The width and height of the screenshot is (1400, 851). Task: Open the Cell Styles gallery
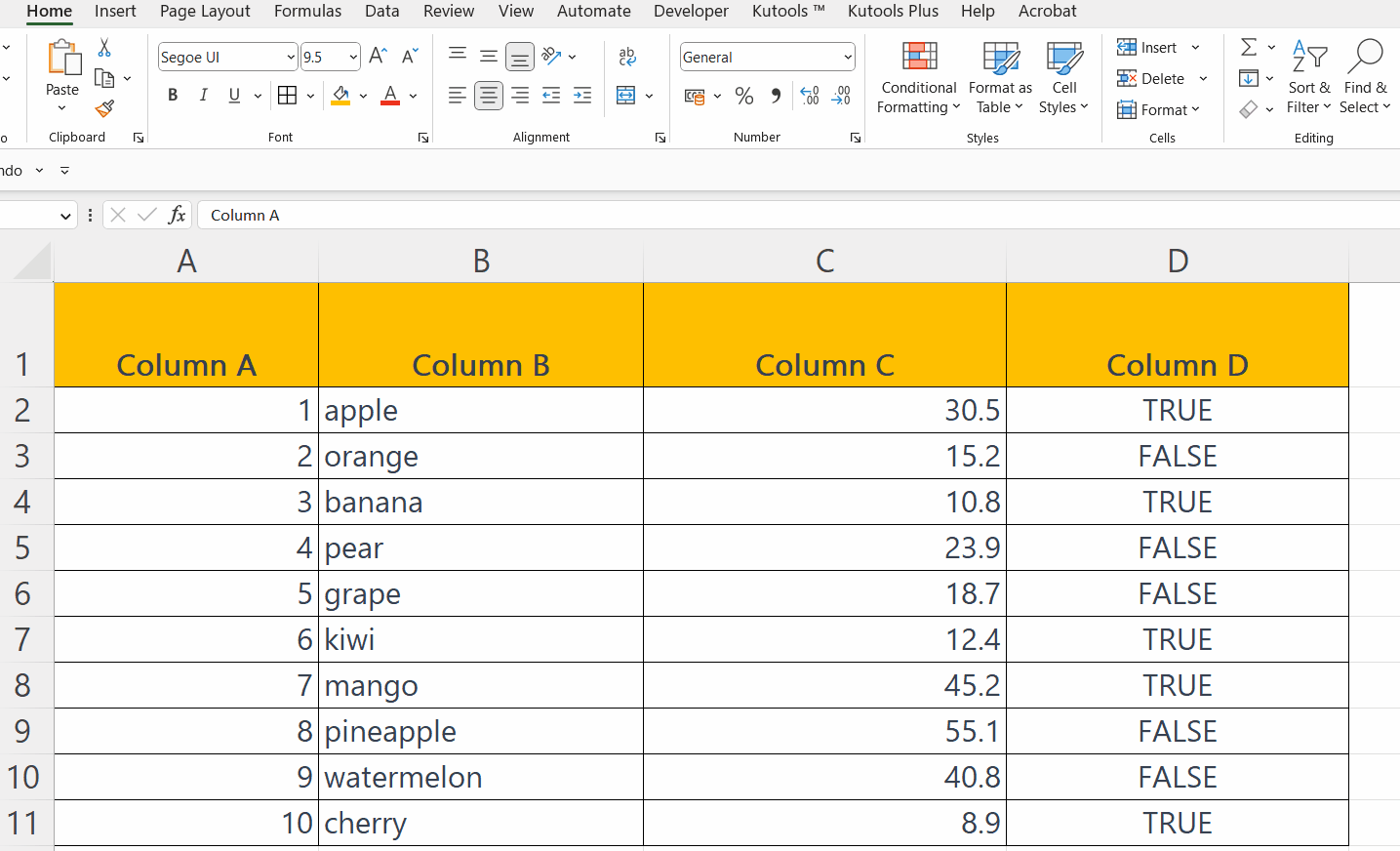coord(1062,78)
